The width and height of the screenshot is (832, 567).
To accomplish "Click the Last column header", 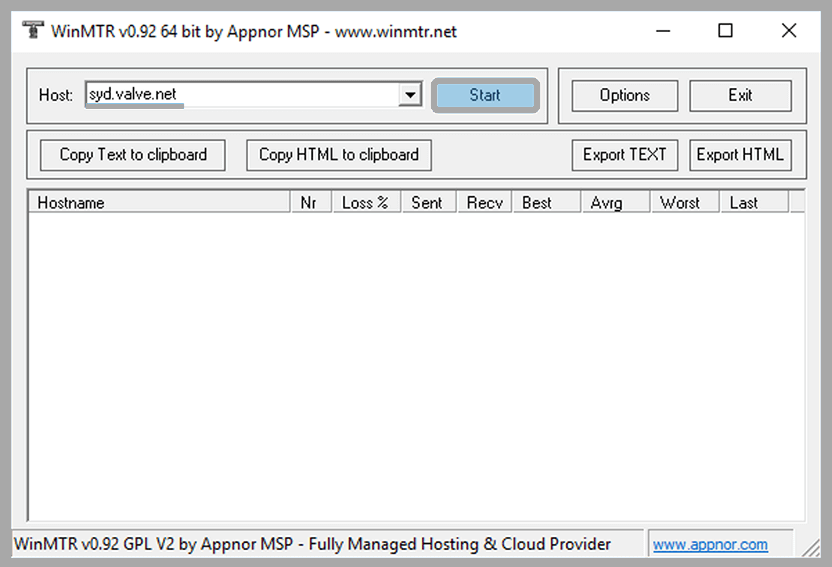I will click(x=753, y=203).
